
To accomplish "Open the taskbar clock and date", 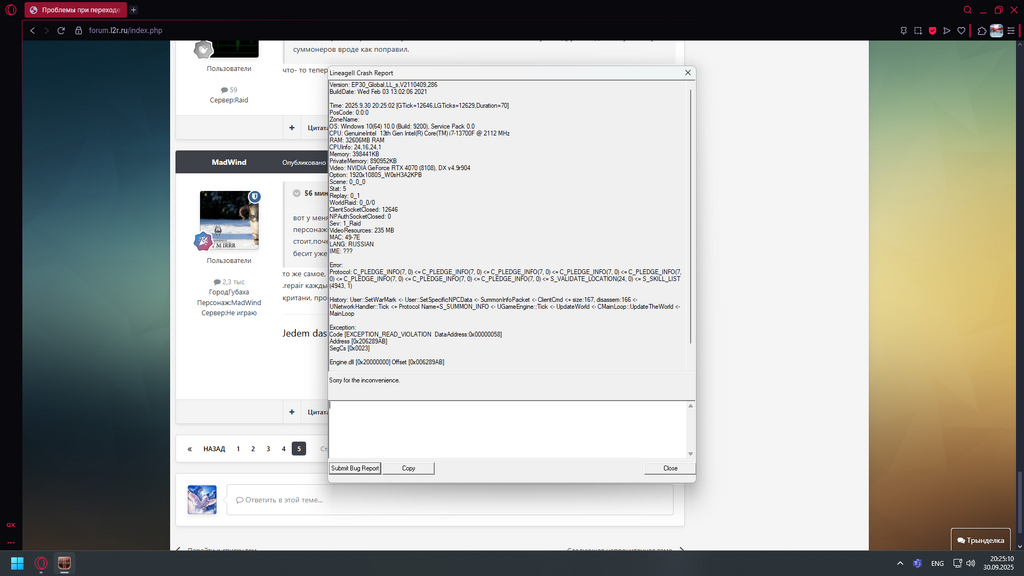I will [1001, 563].
